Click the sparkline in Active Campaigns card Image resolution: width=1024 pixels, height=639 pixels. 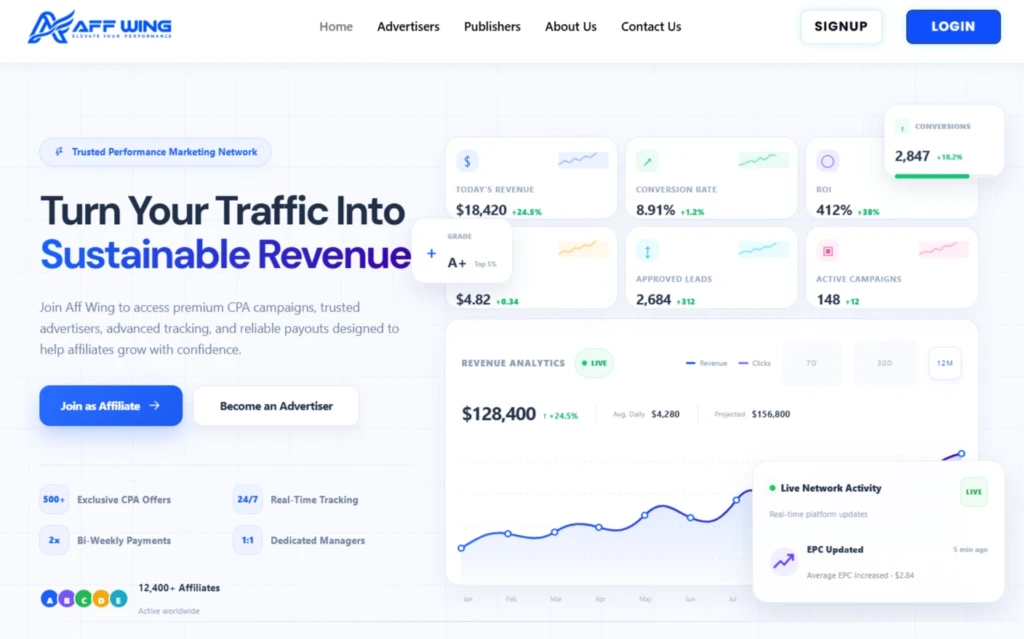pos(944,249)
